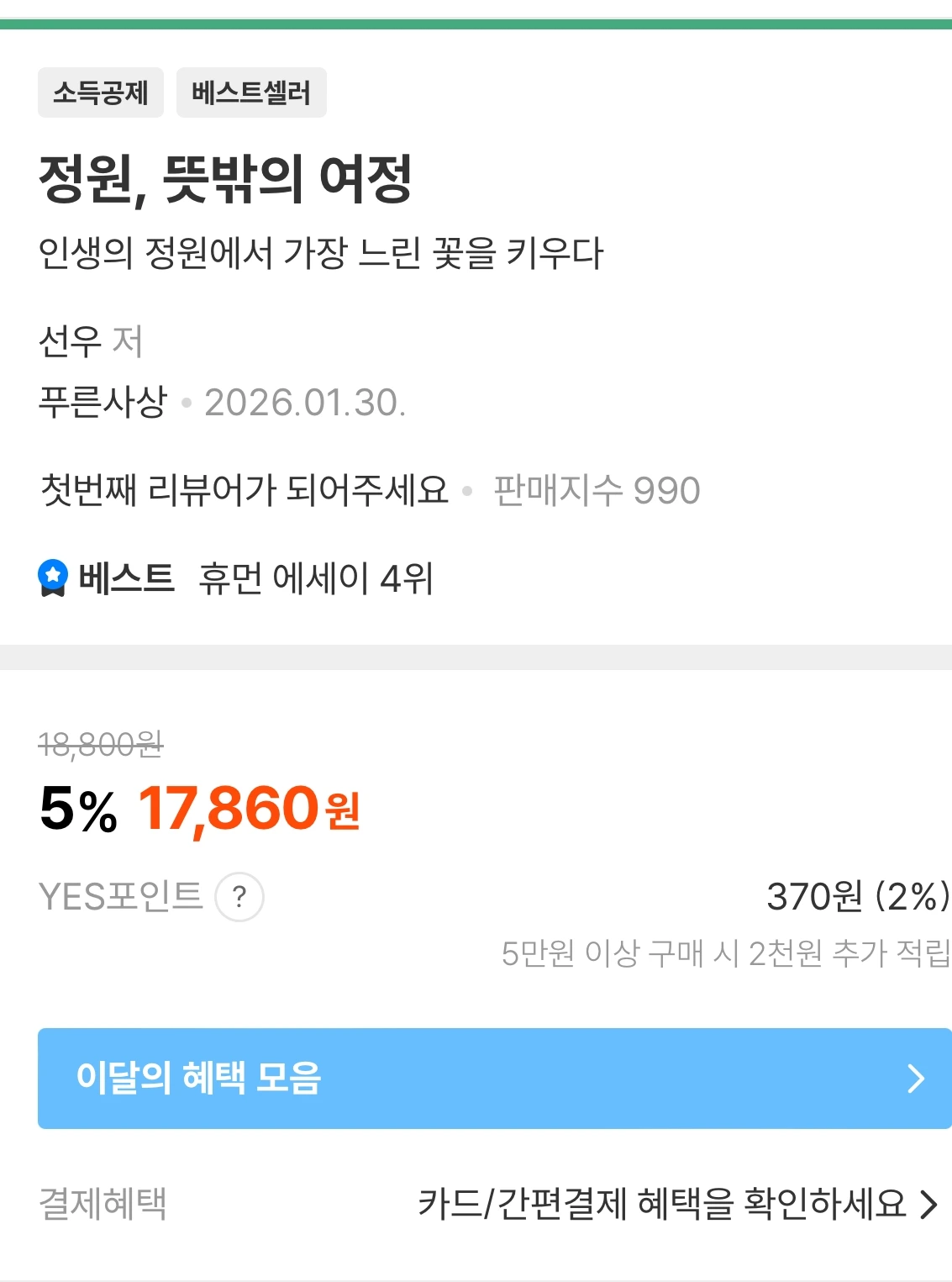The width and height of the screenshot is (952, 1282).
Task: Tap 판매지수 990 text
Action: pos(597,490)
